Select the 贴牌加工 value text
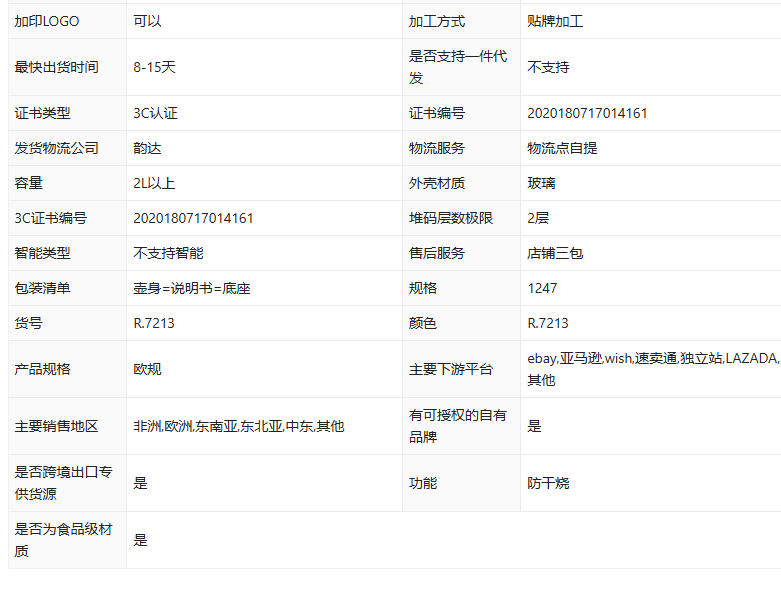 coord(555,21)
